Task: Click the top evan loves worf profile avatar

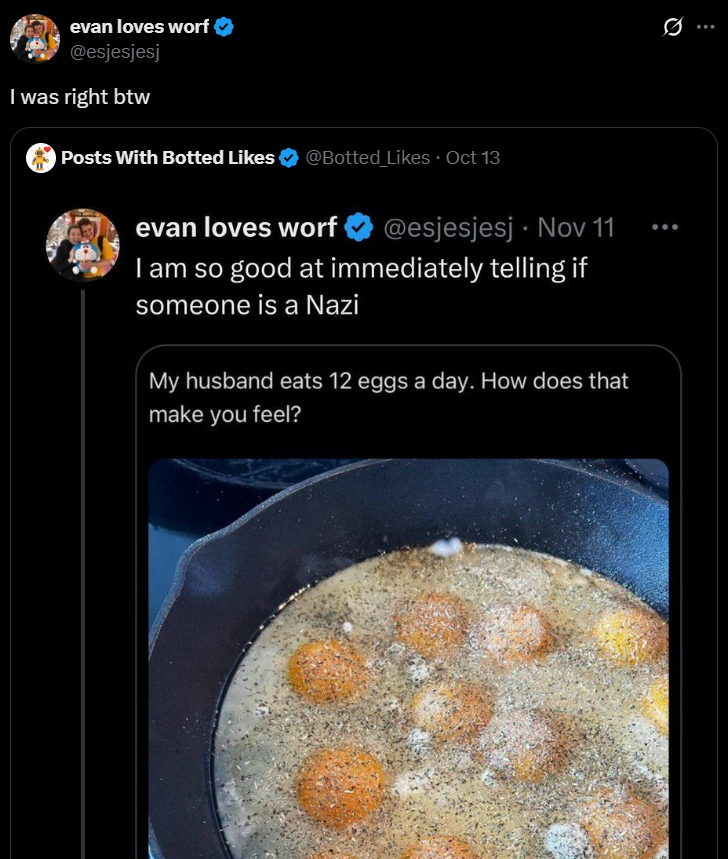Action: pos(35,39)
